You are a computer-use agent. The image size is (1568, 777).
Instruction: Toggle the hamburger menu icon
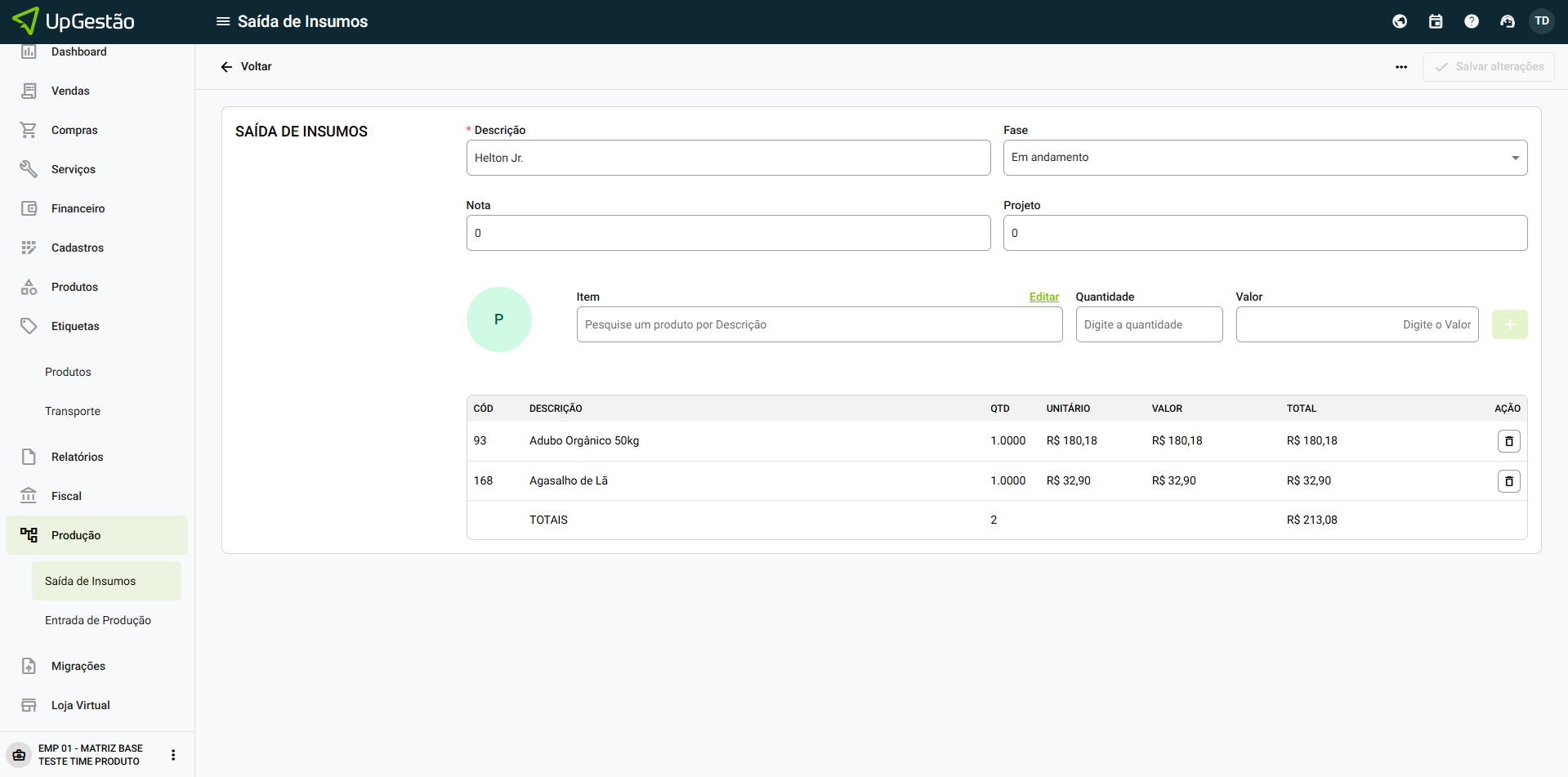222,21
